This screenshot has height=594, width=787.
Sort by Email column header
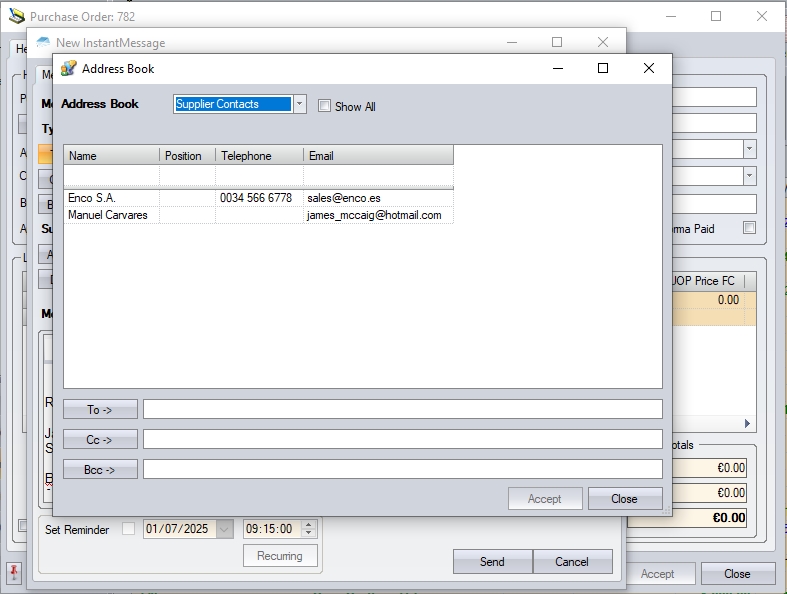(x=378, y=156)
